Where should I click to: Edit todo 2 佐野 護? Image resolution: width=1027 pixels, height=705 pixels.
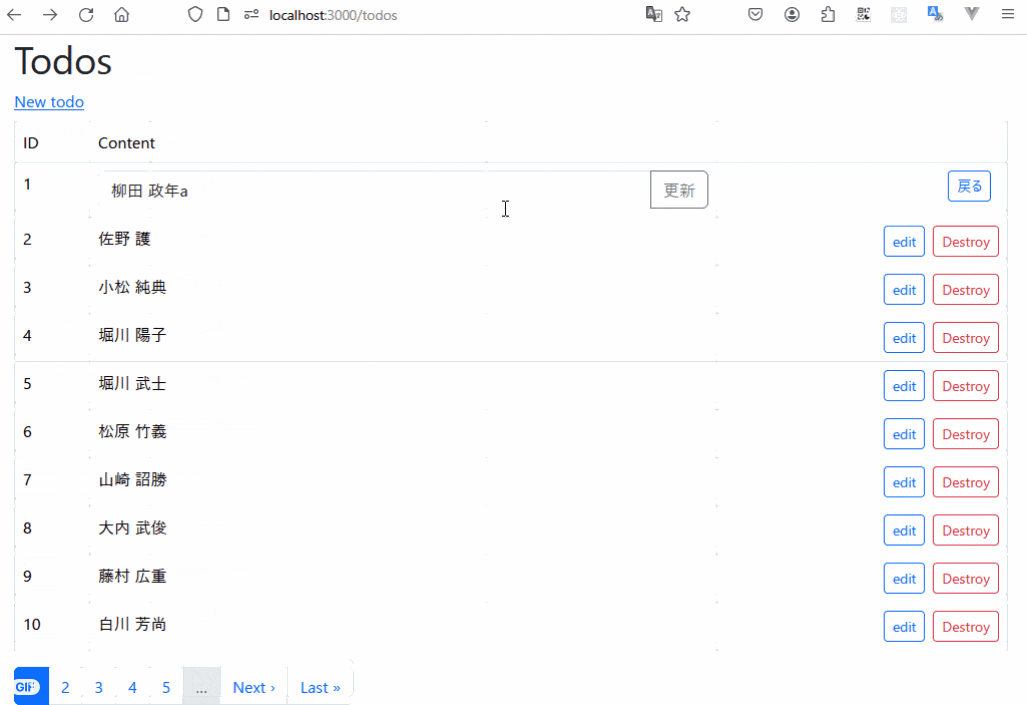(904, 242)
